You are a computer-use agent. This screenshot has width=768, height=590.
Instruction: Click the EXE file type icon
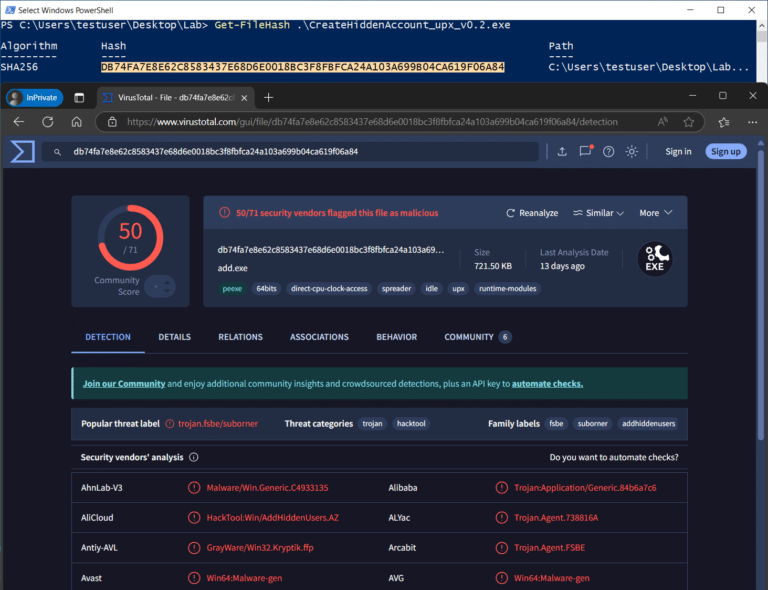tap(654, 259)
